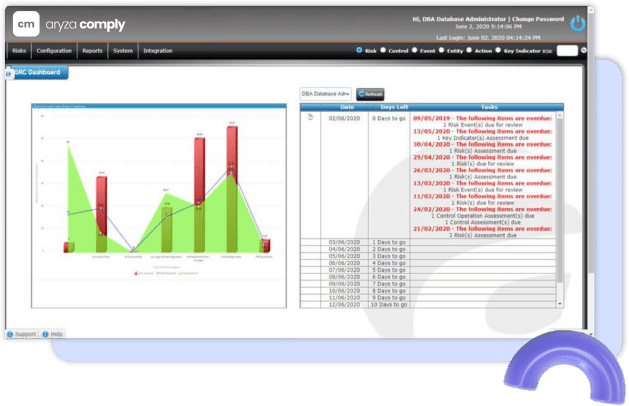This screenshot has width=629, height=406.
Task: Click the 11/06/2020 date cell
Action: coord(344,298)
